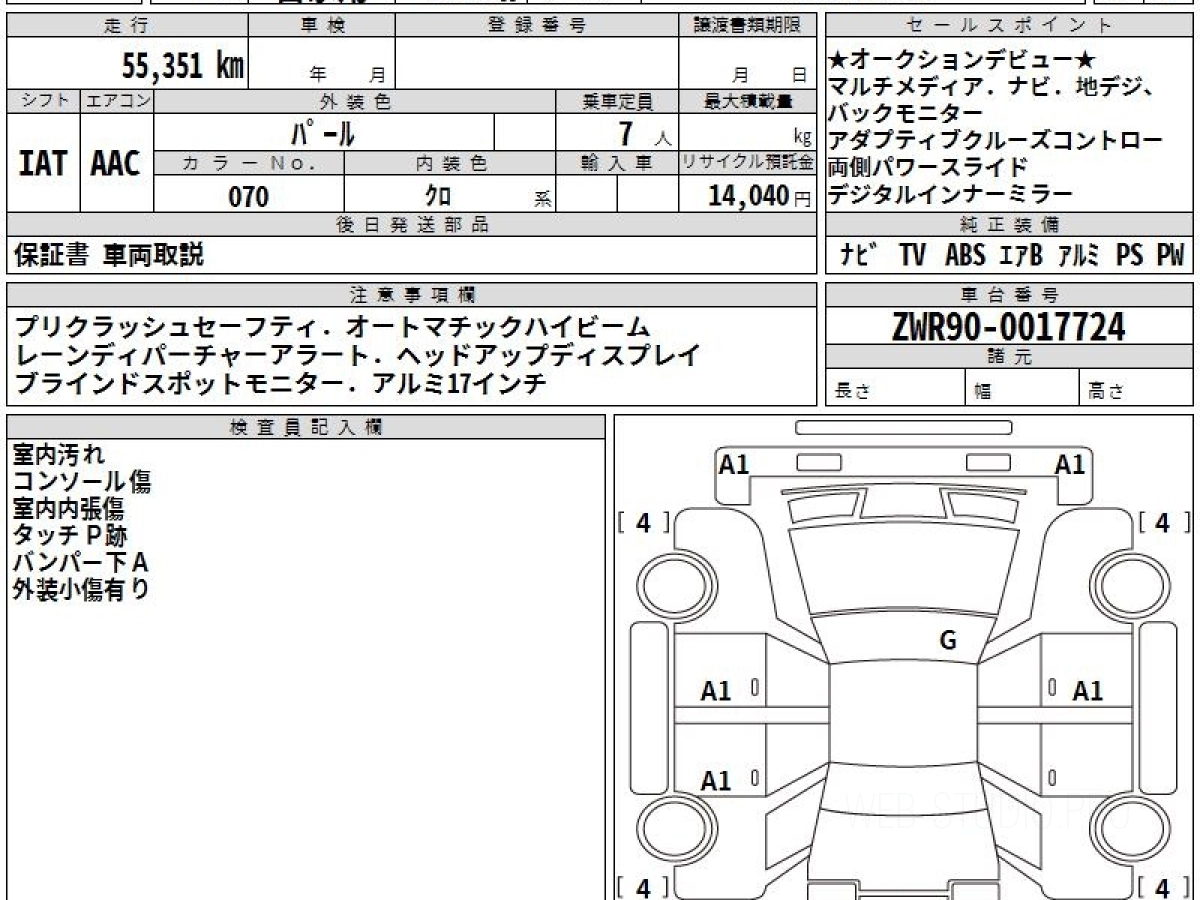The image size is (1200, 900).
Task: Click the "両側パワースライド" line
Action: click(x=928, y=166)
